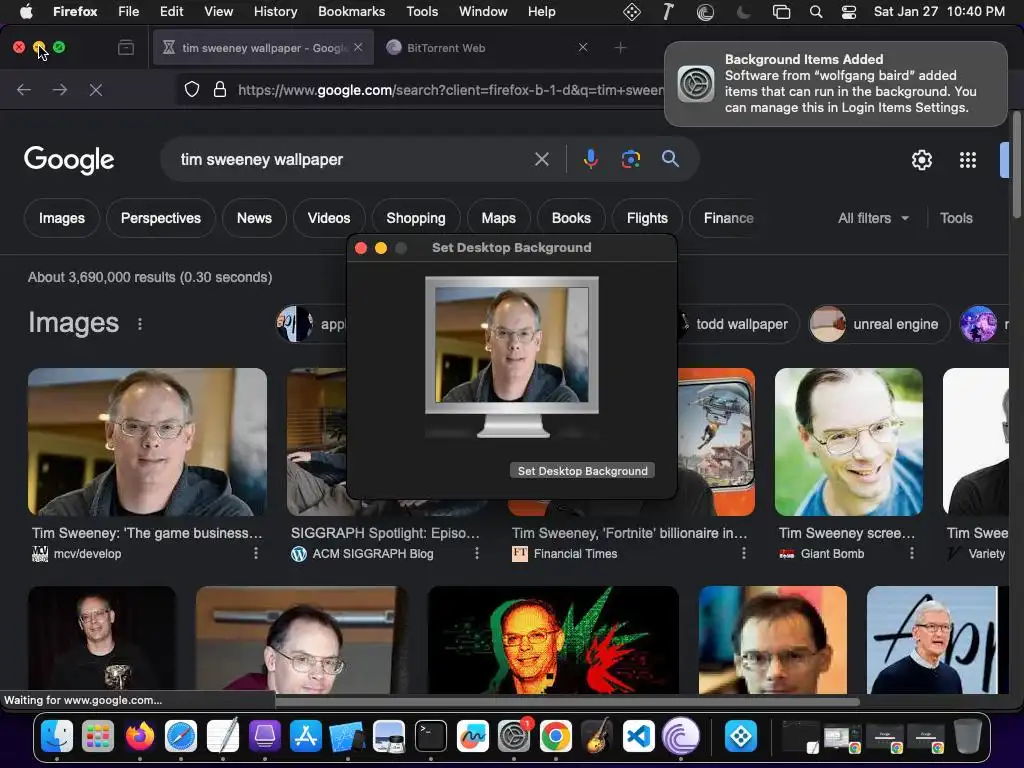Screen dimensions: 1024x768
Task: Click the unreal engine suggestion chip
Action: point(879,324)
